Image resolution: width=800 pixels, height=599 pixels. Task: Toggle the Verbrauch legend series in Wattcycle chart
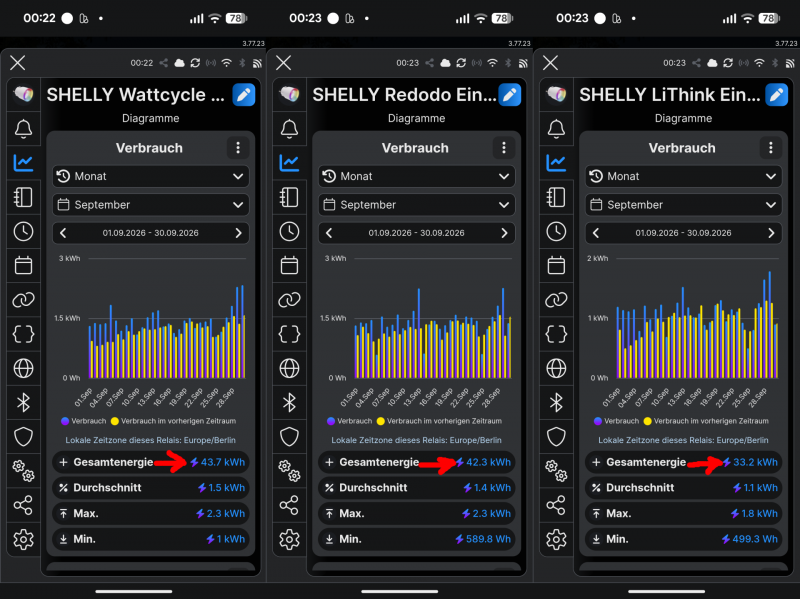pyautogui.click(x=84, y=421)
